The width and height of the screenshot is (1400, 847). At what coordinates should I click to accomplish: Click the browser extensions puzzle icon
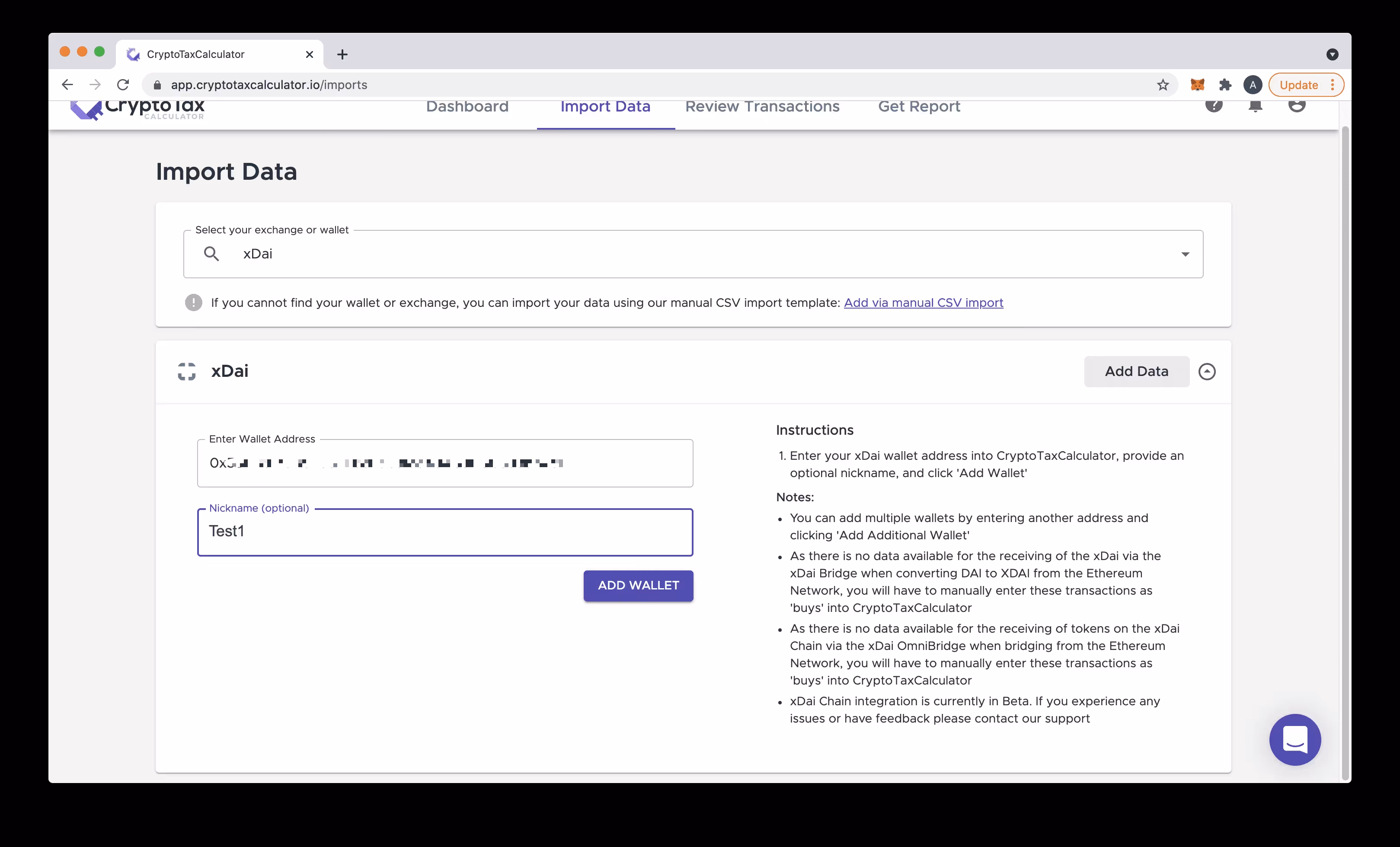point(1225,85)
